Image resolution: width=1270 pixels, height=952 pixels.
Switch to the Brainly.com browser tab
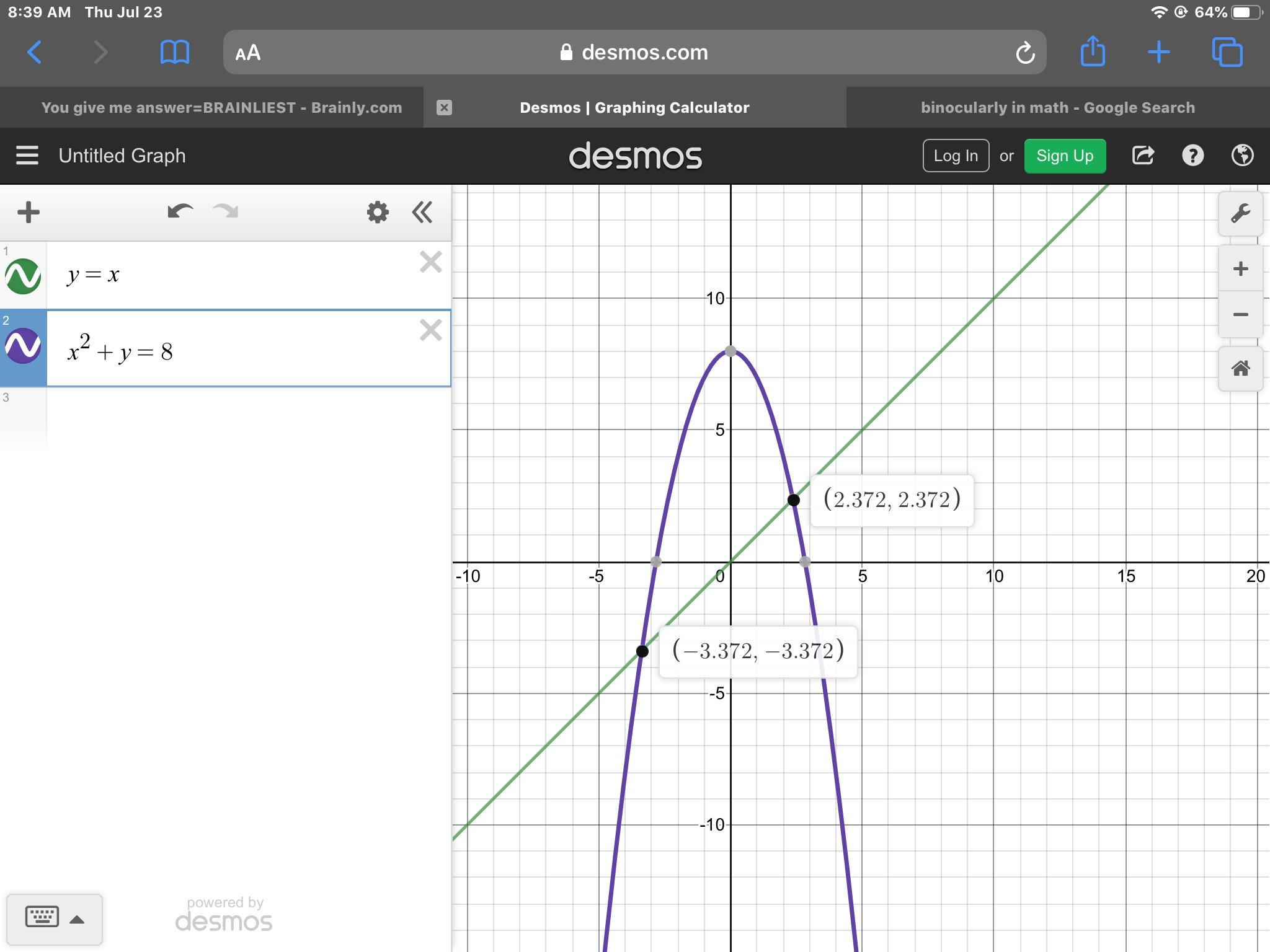[221, 108]
